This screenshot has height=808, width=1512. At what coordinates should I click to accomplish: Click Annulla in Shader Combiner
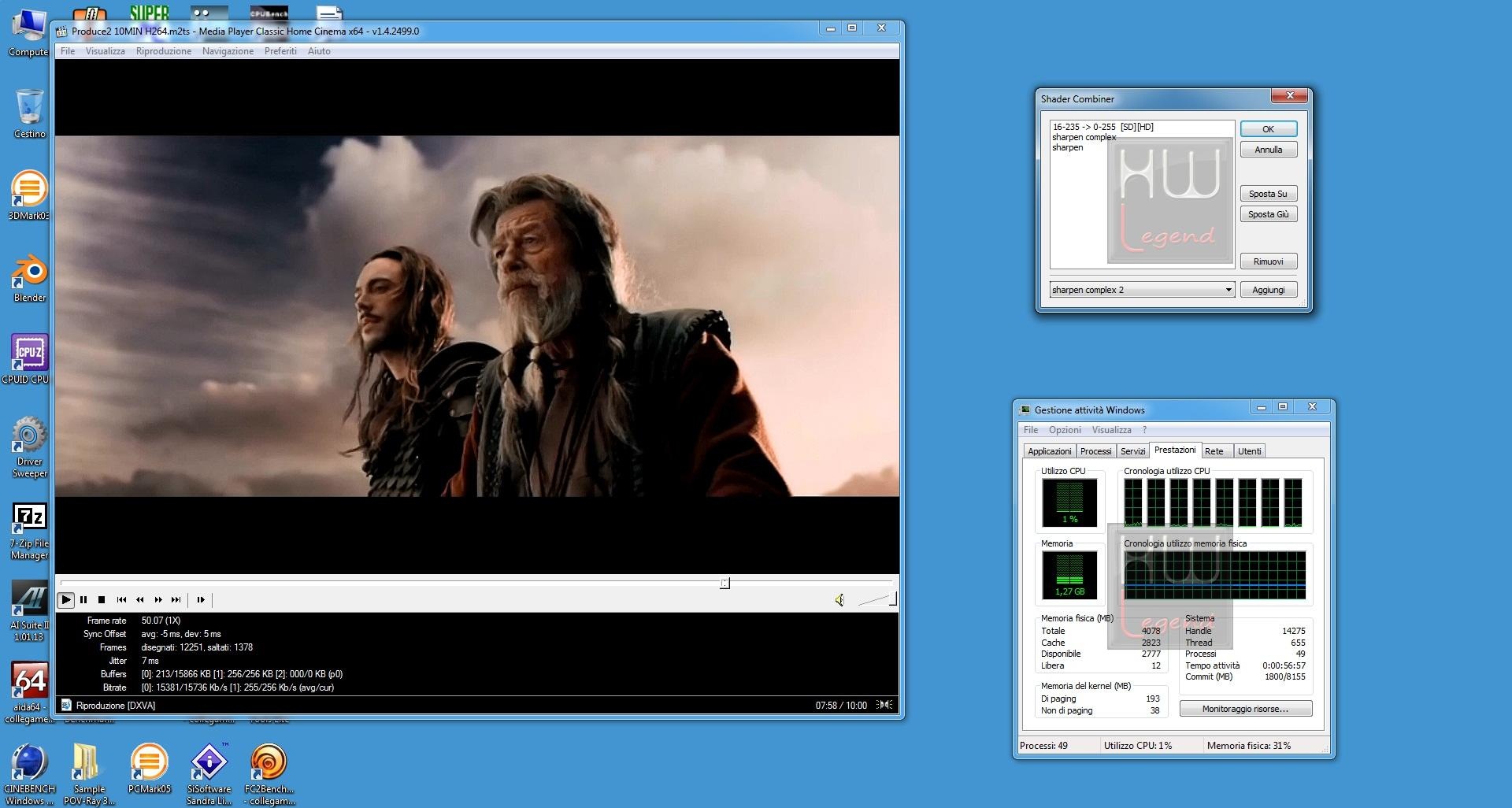click(x=1268, y=150)
